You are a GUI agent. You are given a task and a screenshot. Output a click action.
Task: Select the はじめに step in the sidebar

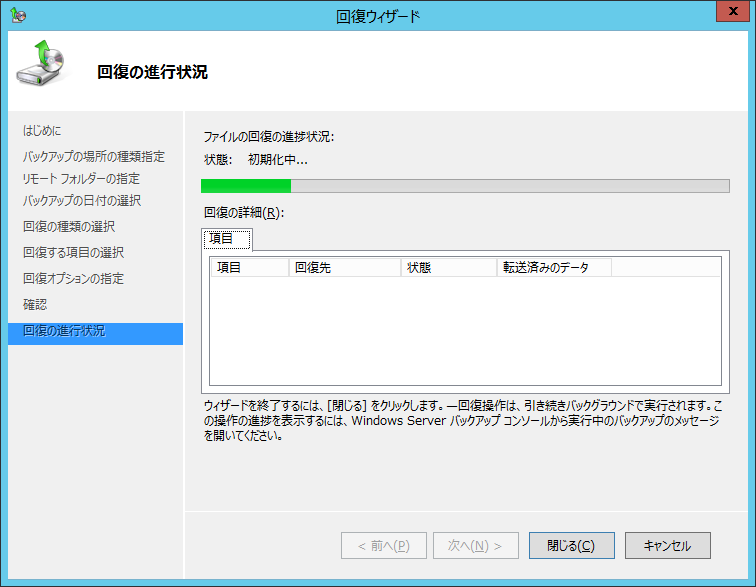pos(42,131)
